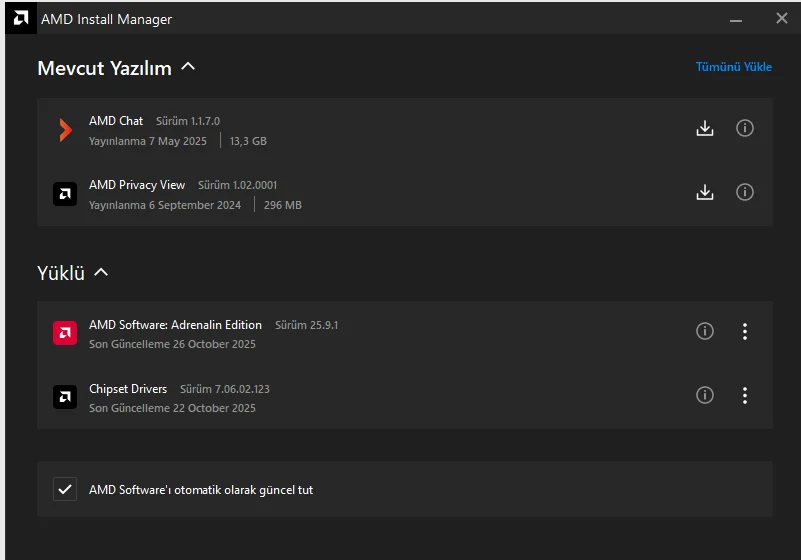Open info for AMD Privacy View

click(745, 192)
